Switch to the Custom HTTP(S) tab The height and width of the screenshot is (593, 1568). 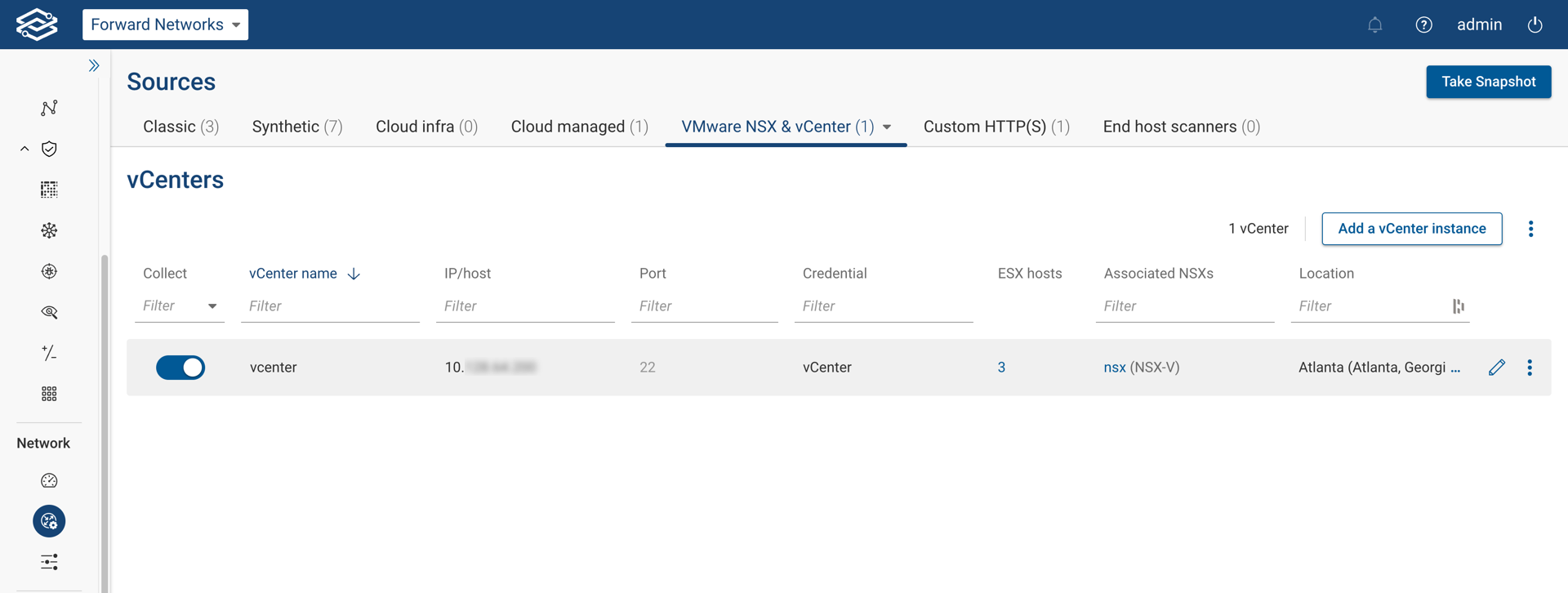(996, 127)
